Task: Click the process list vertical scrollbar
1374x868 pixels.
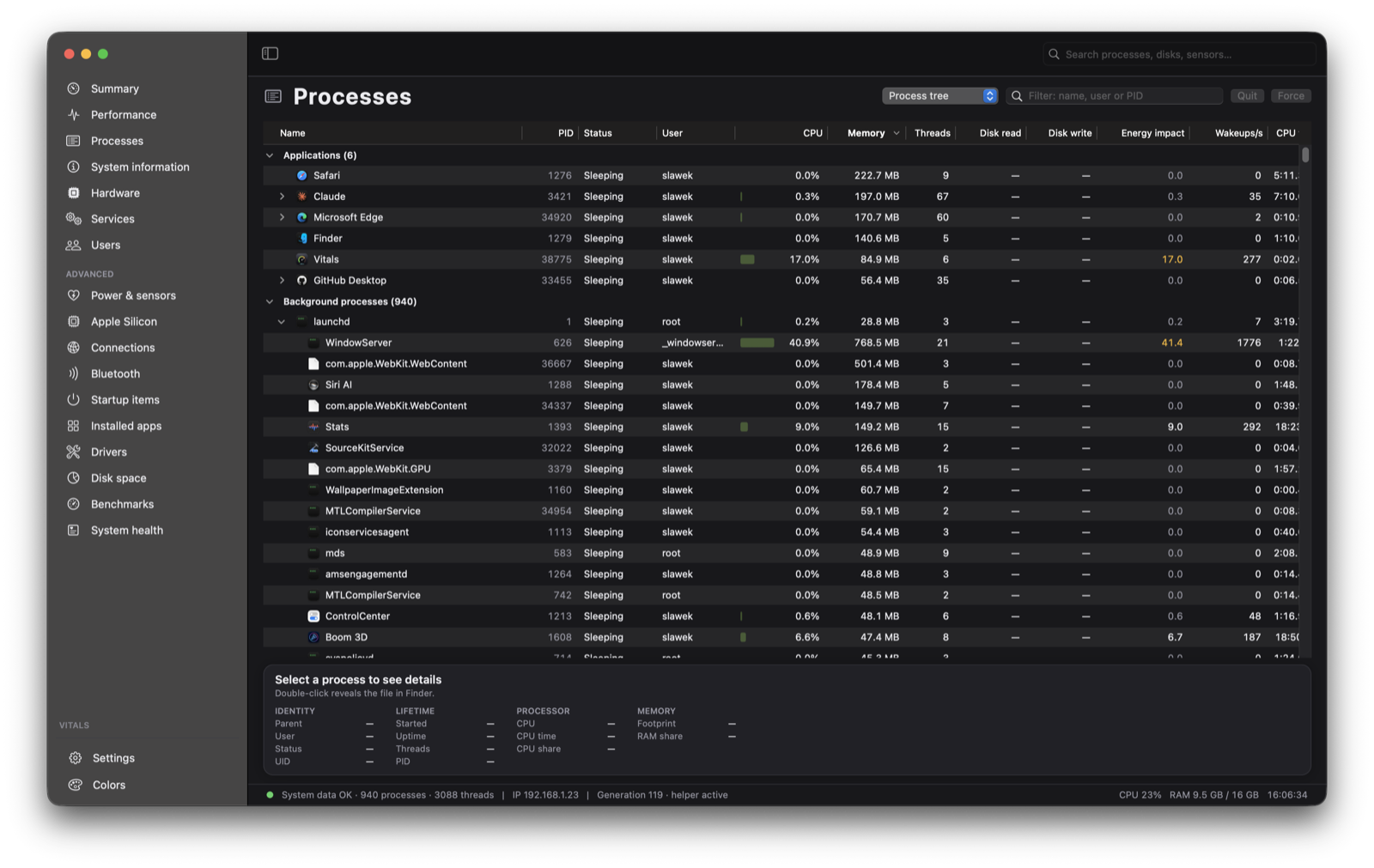Action: pyautogui.click(x=1305, y=155)
